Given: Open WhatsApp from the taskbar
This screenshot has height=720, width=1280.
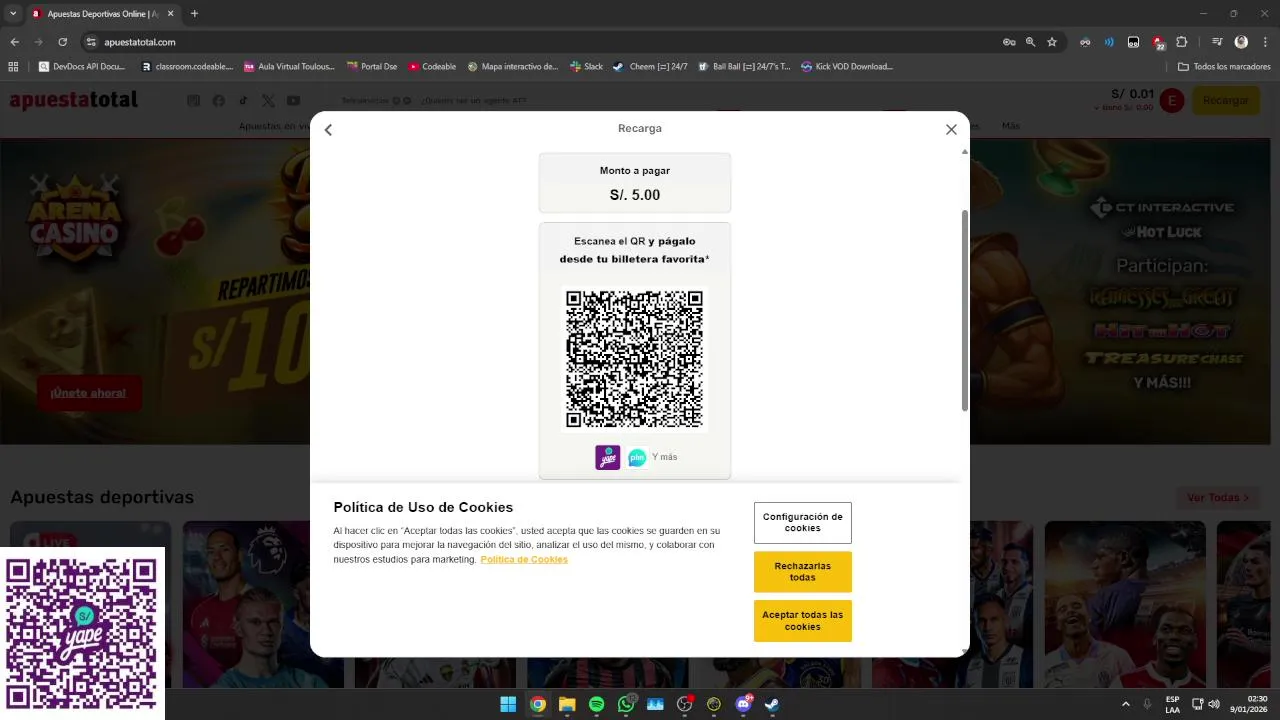Looking at the screenshot, I should point(626,704).
